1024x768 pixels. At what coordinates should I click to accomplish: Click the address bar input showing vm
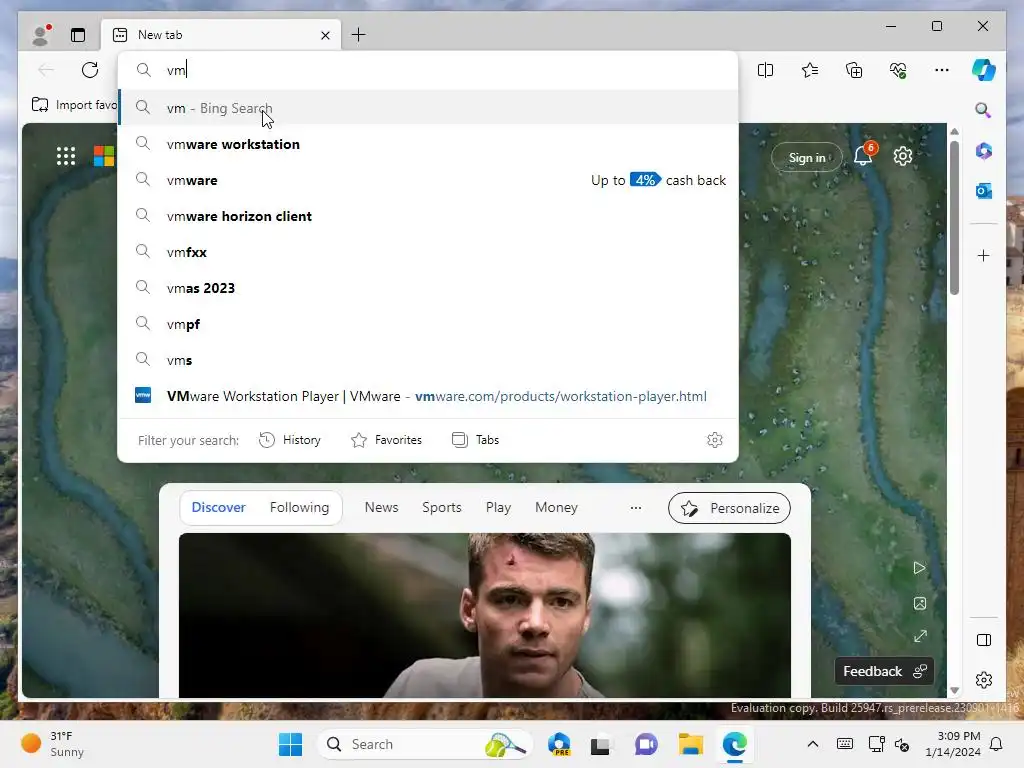pyautogui.click(x=428, y=70)
